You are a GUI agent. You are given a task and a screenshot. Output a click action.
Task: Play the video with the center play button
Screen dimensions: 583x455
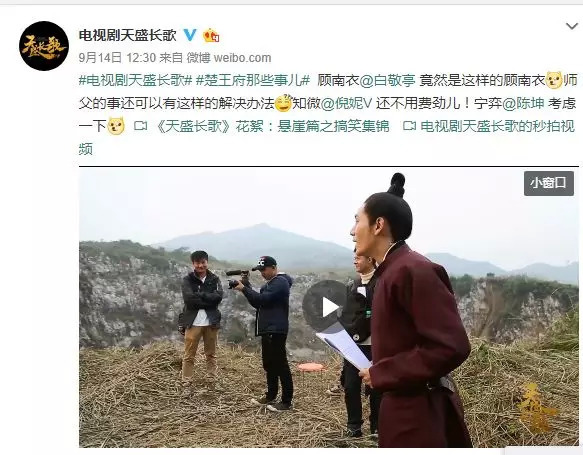coord(326,307)
